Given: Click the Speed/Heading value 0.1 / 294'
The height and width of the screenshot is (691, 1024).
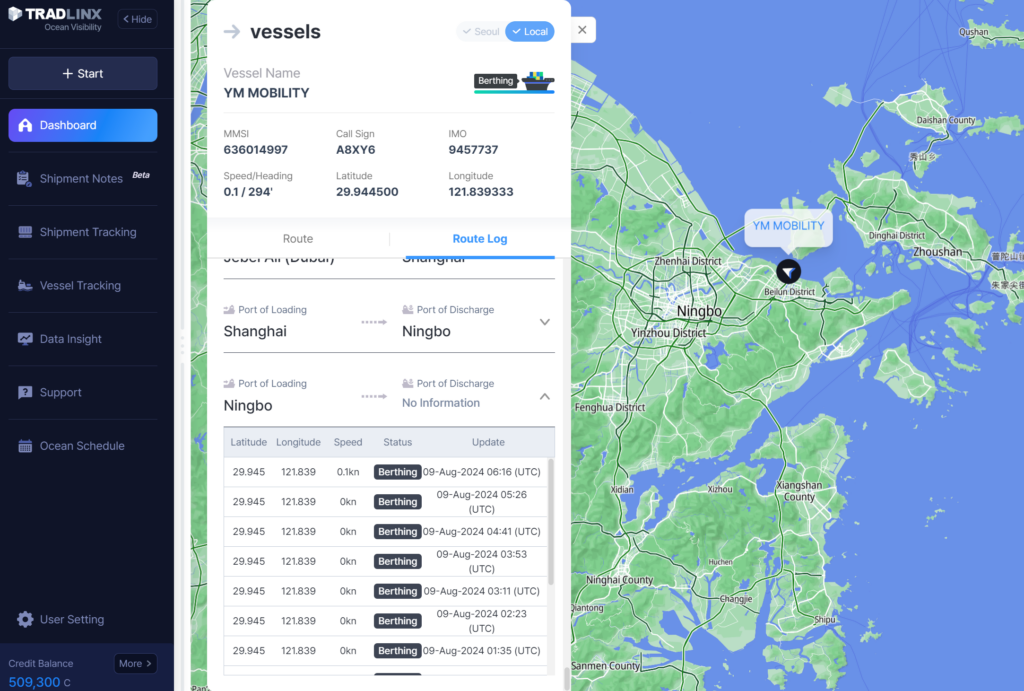Looking at the screenshot, I should (248, 192).
